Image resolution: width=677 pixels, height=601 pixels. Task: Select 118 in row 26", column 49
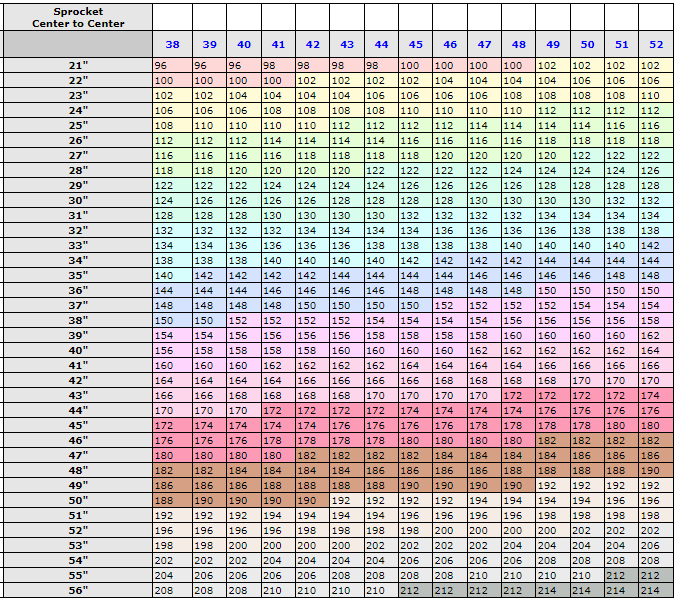(553, 141)
